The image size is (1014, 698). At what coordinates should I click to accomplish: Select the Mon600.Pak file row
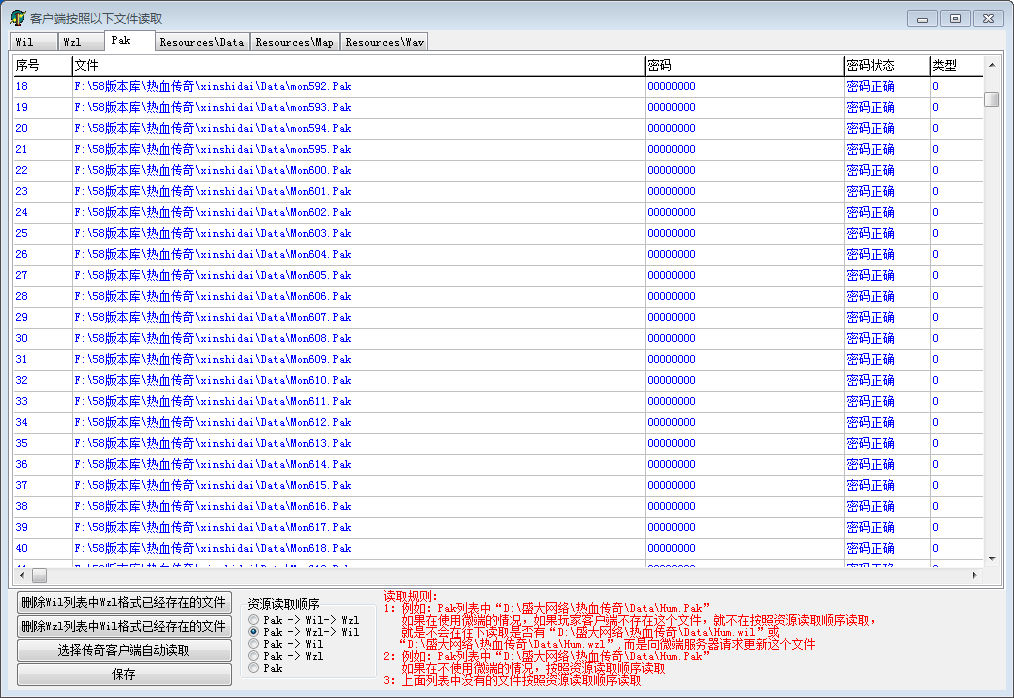(212, 170)
